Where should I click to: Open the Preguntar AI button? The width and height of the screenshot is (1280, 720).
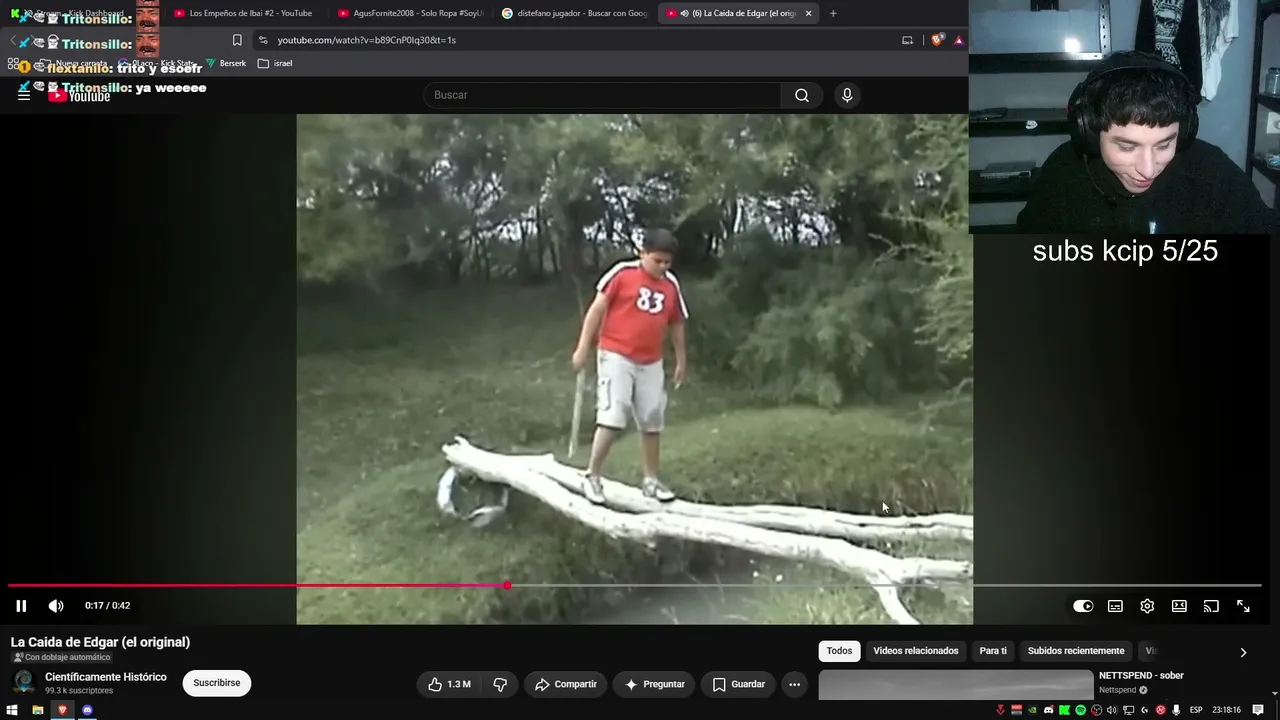[x=655, y=684]
